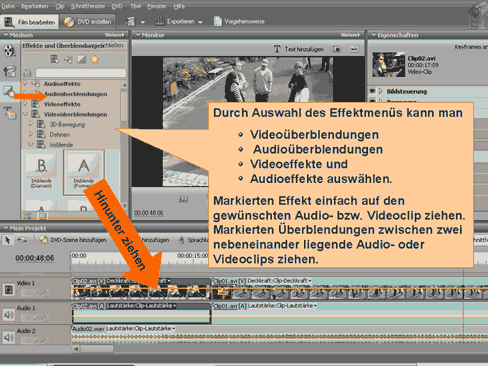Collapse the Videoüberblendungen folder

pyautogui.click(x=25, y=114)
